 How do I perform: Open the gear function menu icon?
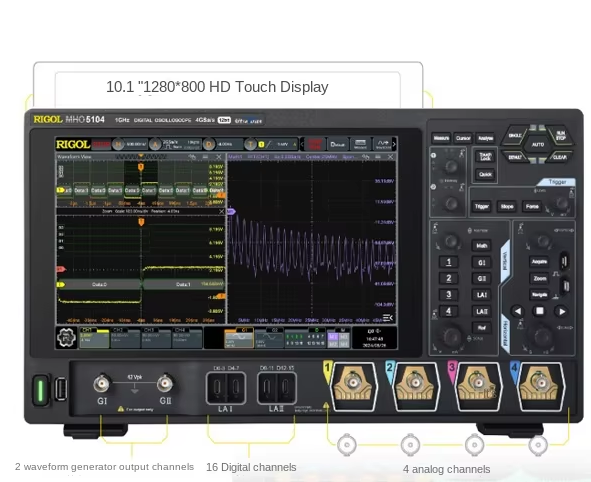point(66,338)
